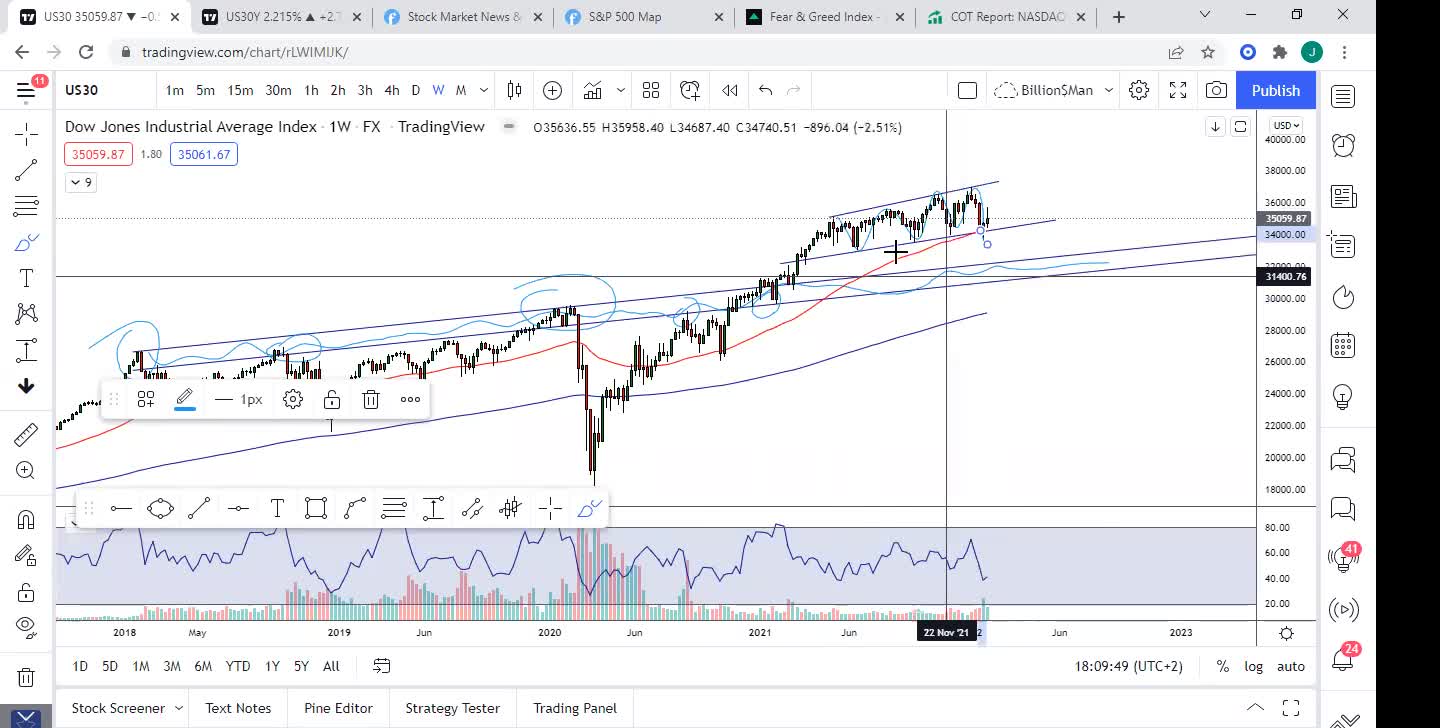The width and height of the screenshot is (1440, 728).
Task: Switch to the 1h timeframe
Action: 311,90
